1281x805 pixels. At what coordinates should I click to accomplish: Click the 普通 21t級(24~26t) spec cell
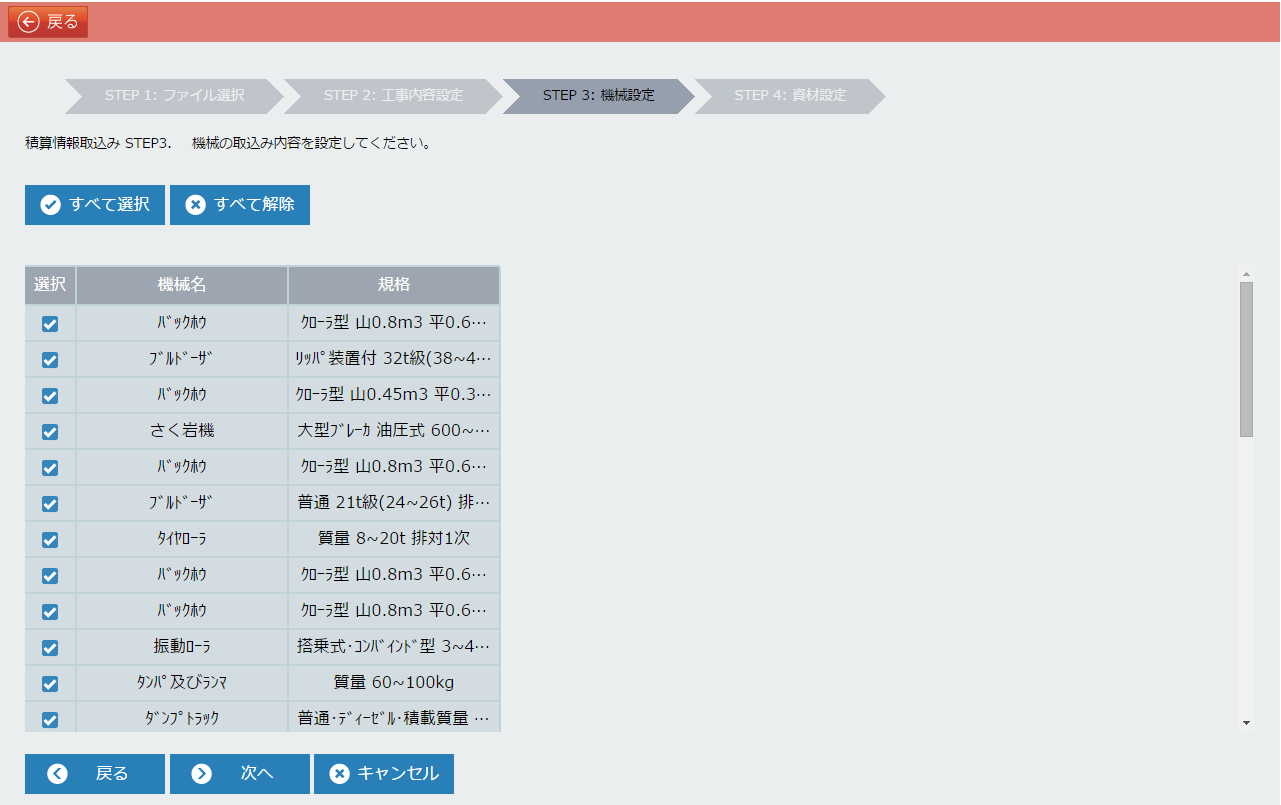coord(394,503)
